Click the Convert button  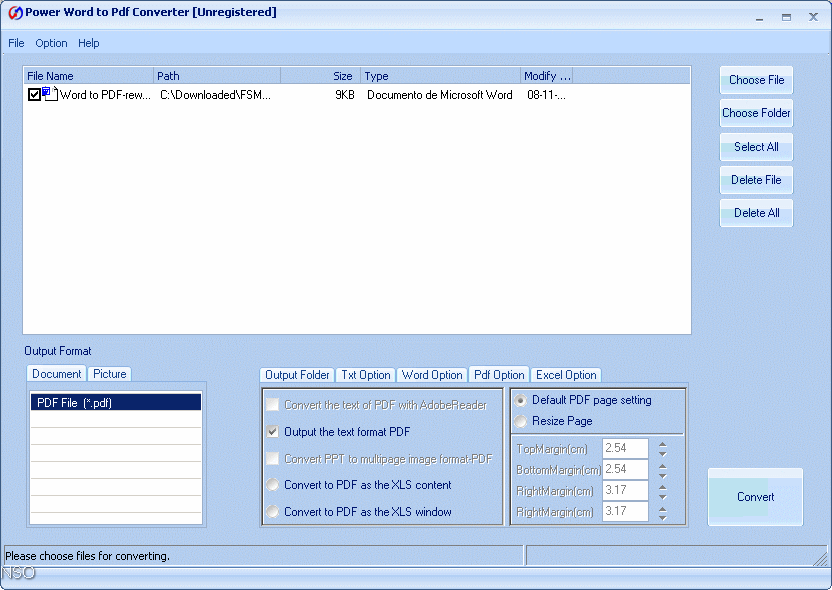pos(755,497)
